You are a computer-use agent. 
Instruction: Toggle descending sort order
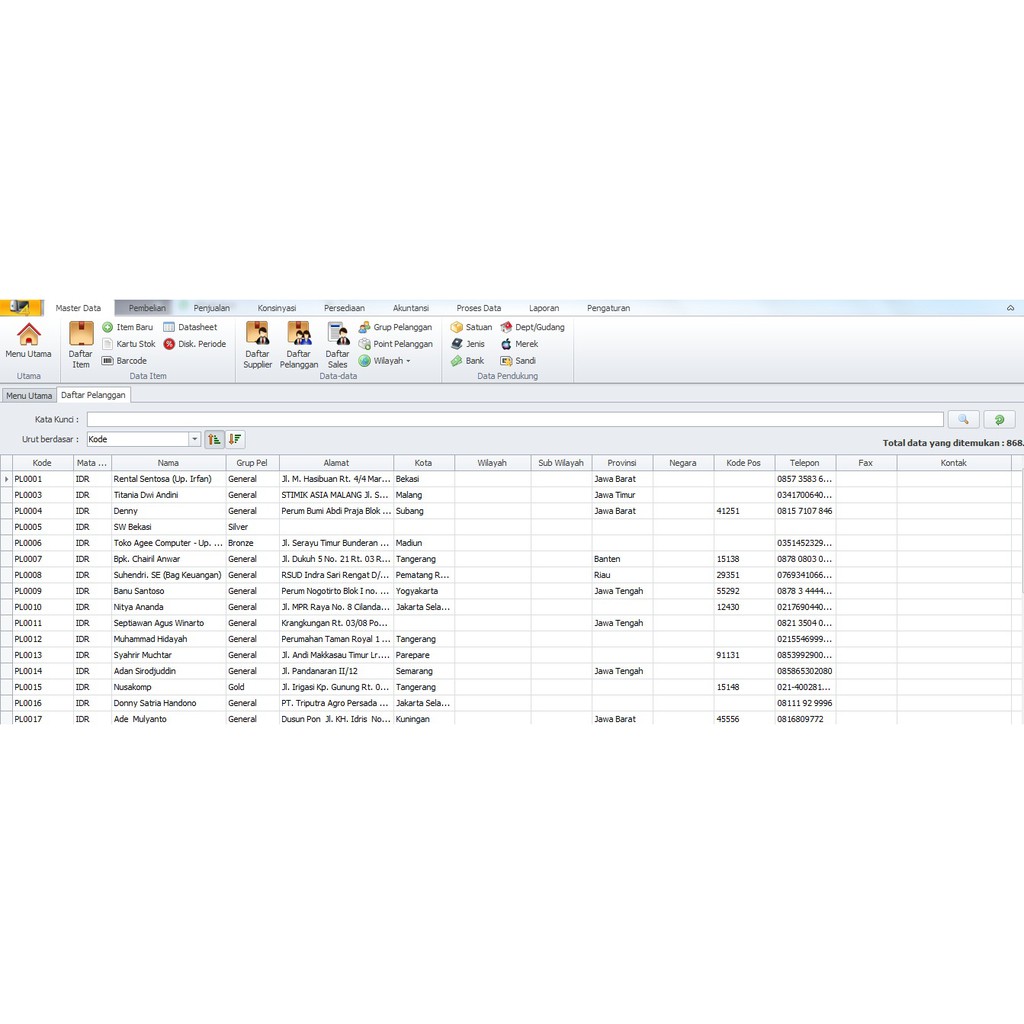tap(235, 439)
